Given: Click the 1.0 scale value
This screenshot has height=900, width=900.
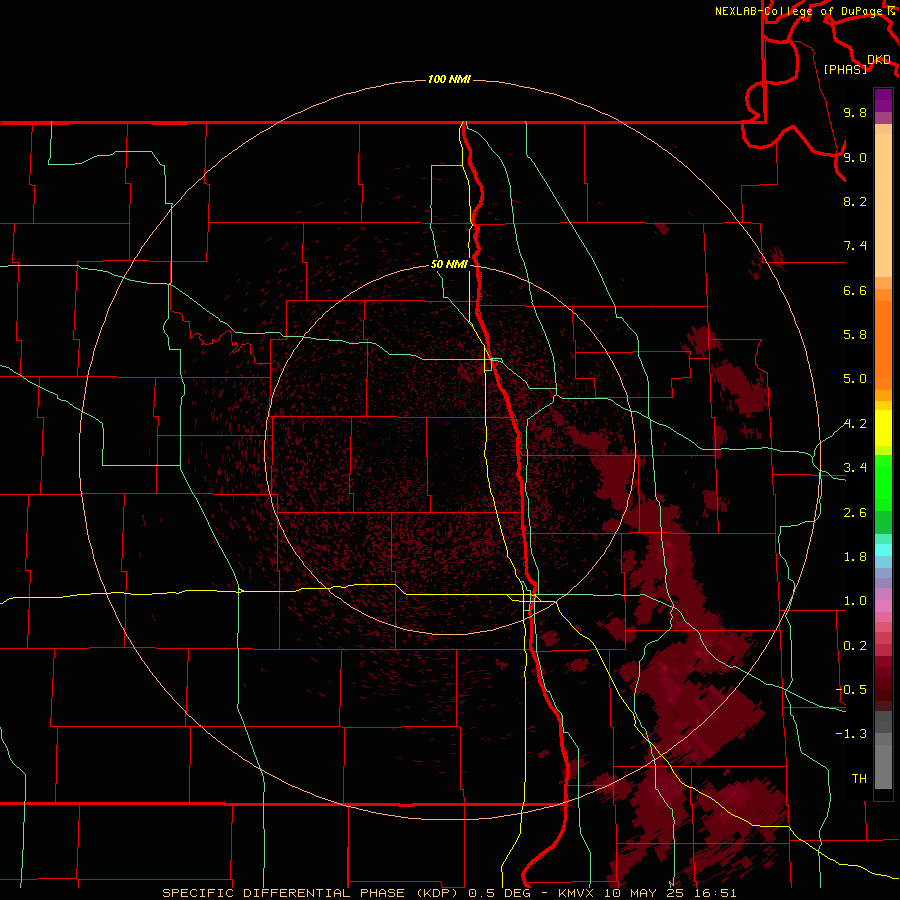Looking at the screenshot, I should click(855, 601).
